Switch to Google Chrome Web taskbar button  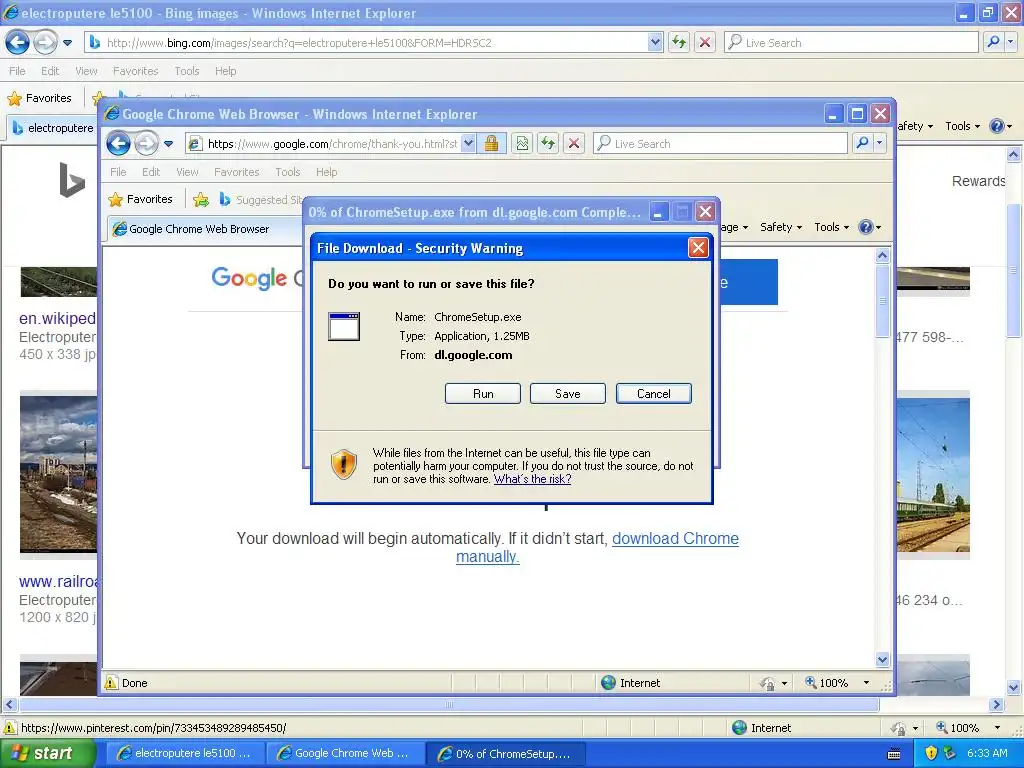click(x=345, y=753)
